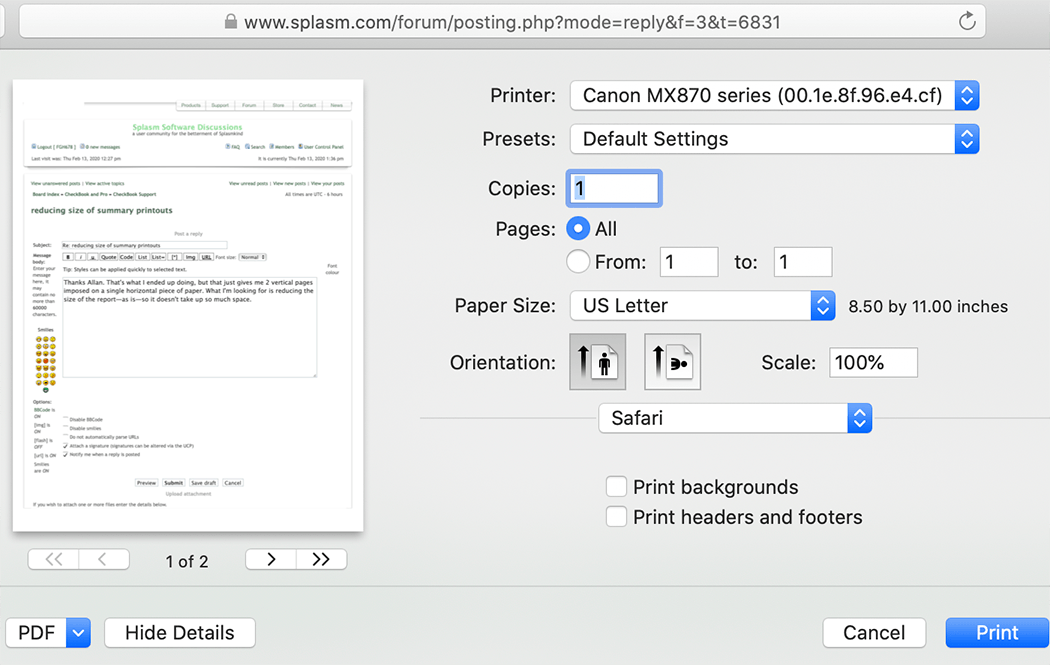Click the Copies input field
Image resolution: width=1050 pixels, height=665 pixels.
pyautogui.click(x=614, y=188)
